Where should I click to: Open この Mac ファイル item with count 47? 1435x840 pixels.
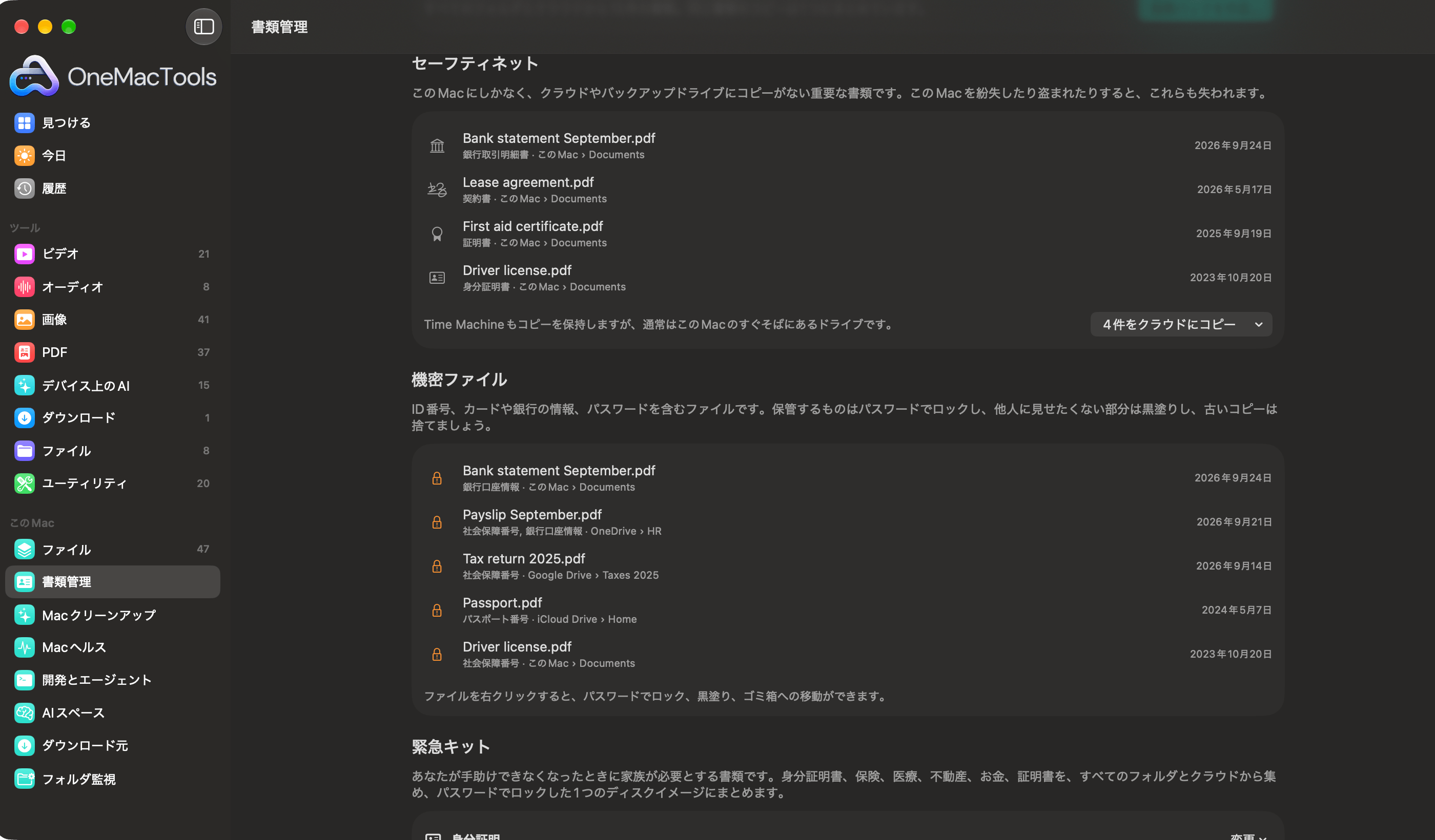pos(112,549)
